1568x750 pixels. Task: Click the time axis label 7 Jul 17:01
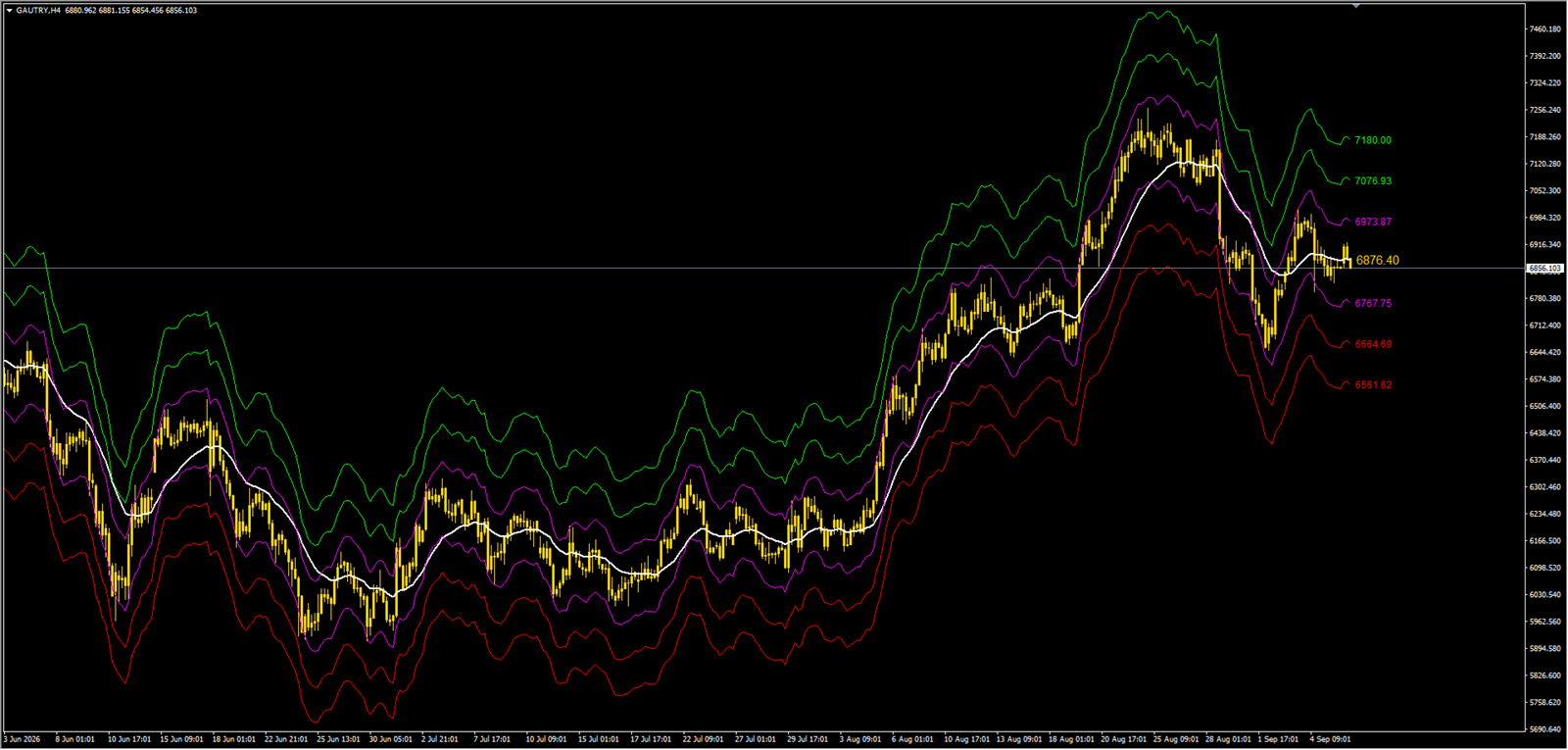coord(492,739)
